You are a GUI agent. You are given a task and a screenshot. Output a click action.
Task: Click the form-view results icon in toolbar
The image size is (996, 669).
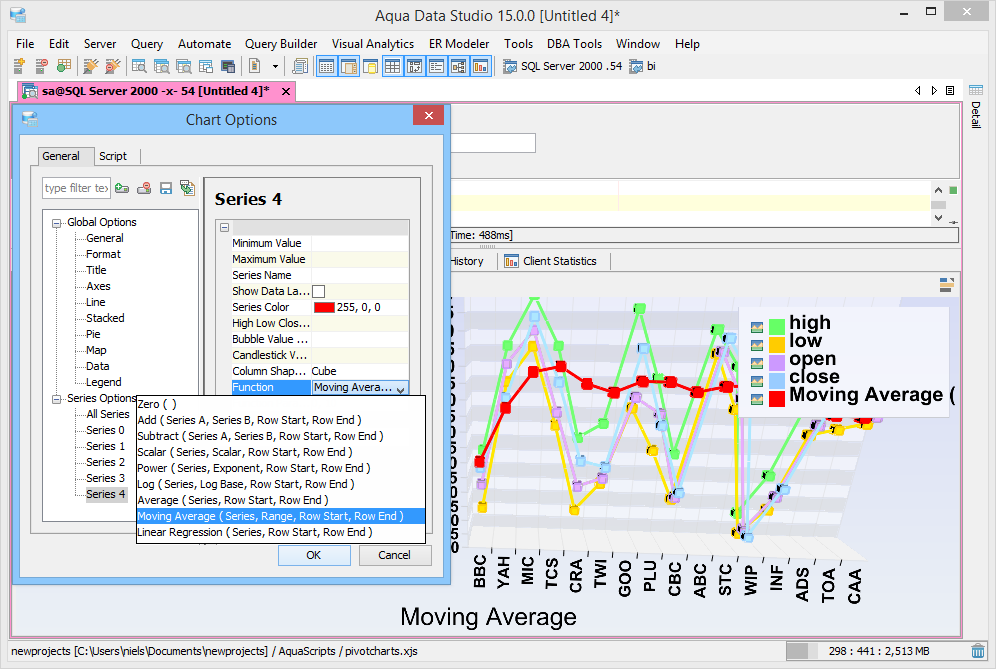(x=436, y=66)
